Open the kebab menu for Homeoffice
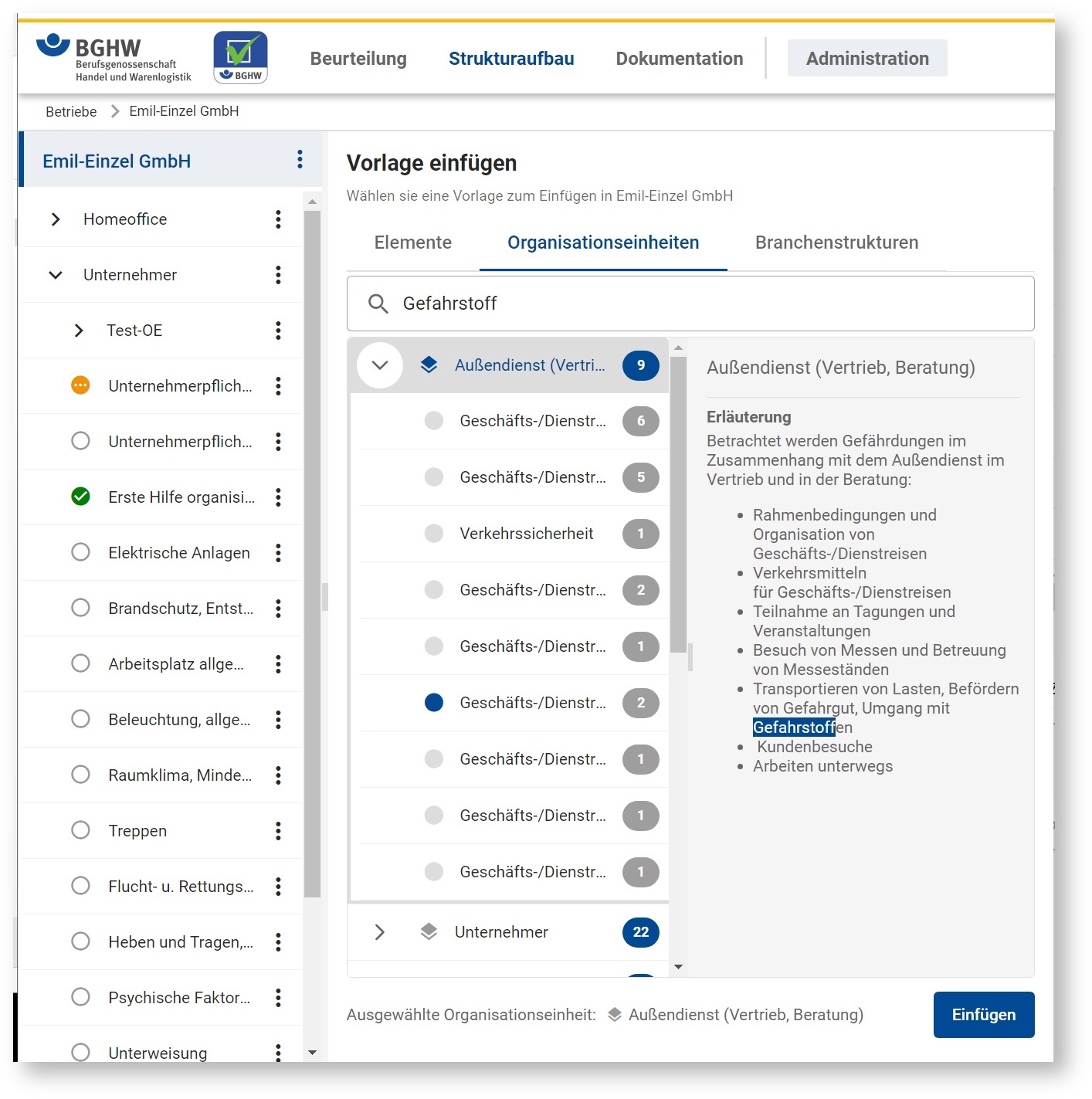 [x=278, y=219]
